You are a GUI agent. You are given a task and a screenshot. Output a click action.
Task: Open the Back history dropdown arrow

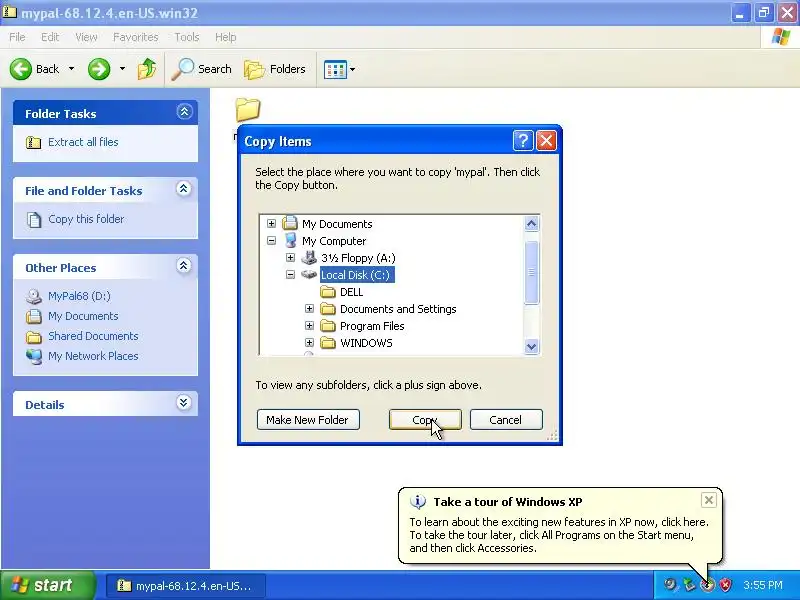click(71, 69)
